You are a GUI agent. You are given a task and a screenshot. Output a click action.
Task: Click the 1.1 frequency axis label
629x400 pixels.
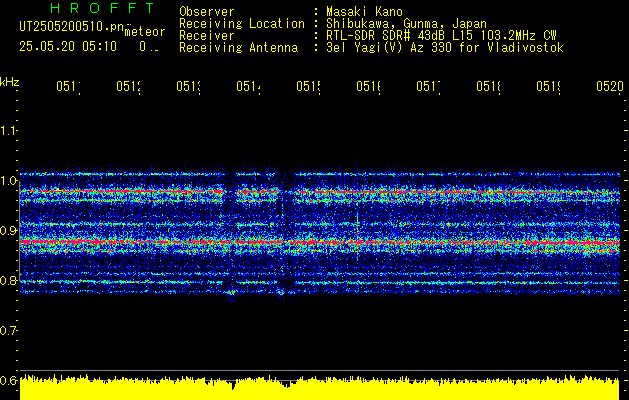coord(8,130)
